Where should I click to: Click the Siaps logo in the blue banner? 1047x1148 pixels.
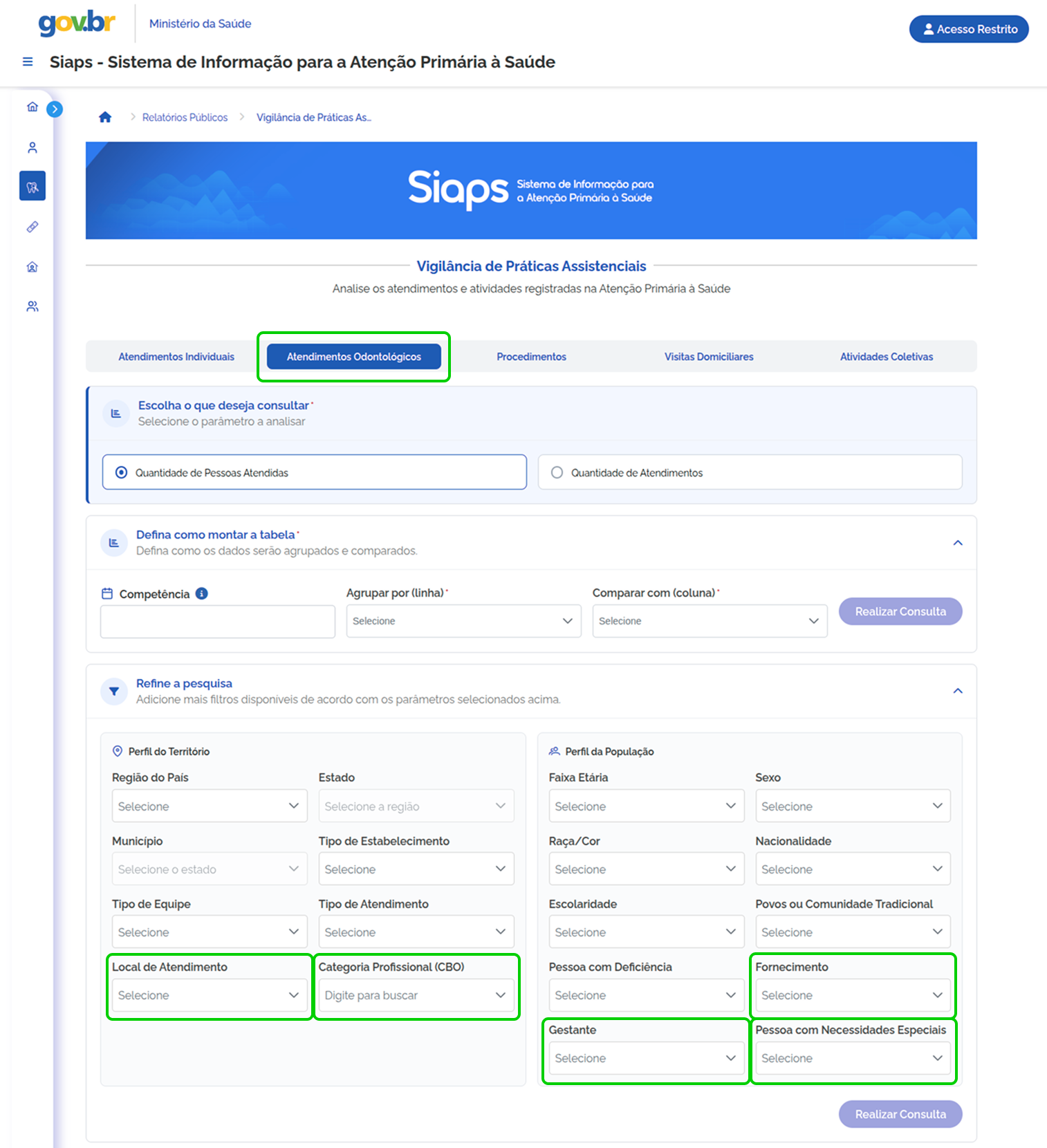[x=530, y=189]
